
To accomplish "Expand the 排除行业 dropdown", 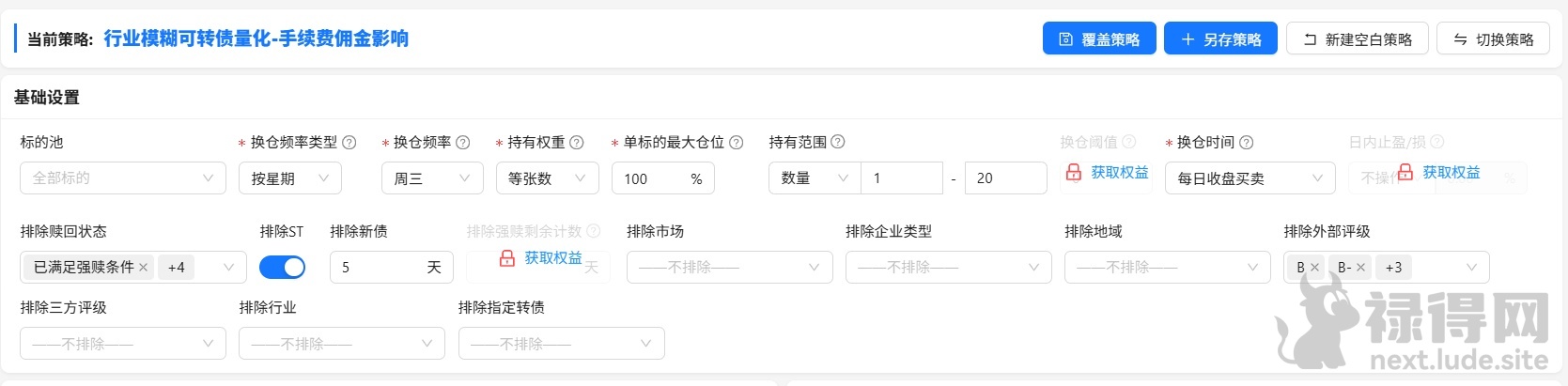I will pyautogui.click(x=341, y=344).
